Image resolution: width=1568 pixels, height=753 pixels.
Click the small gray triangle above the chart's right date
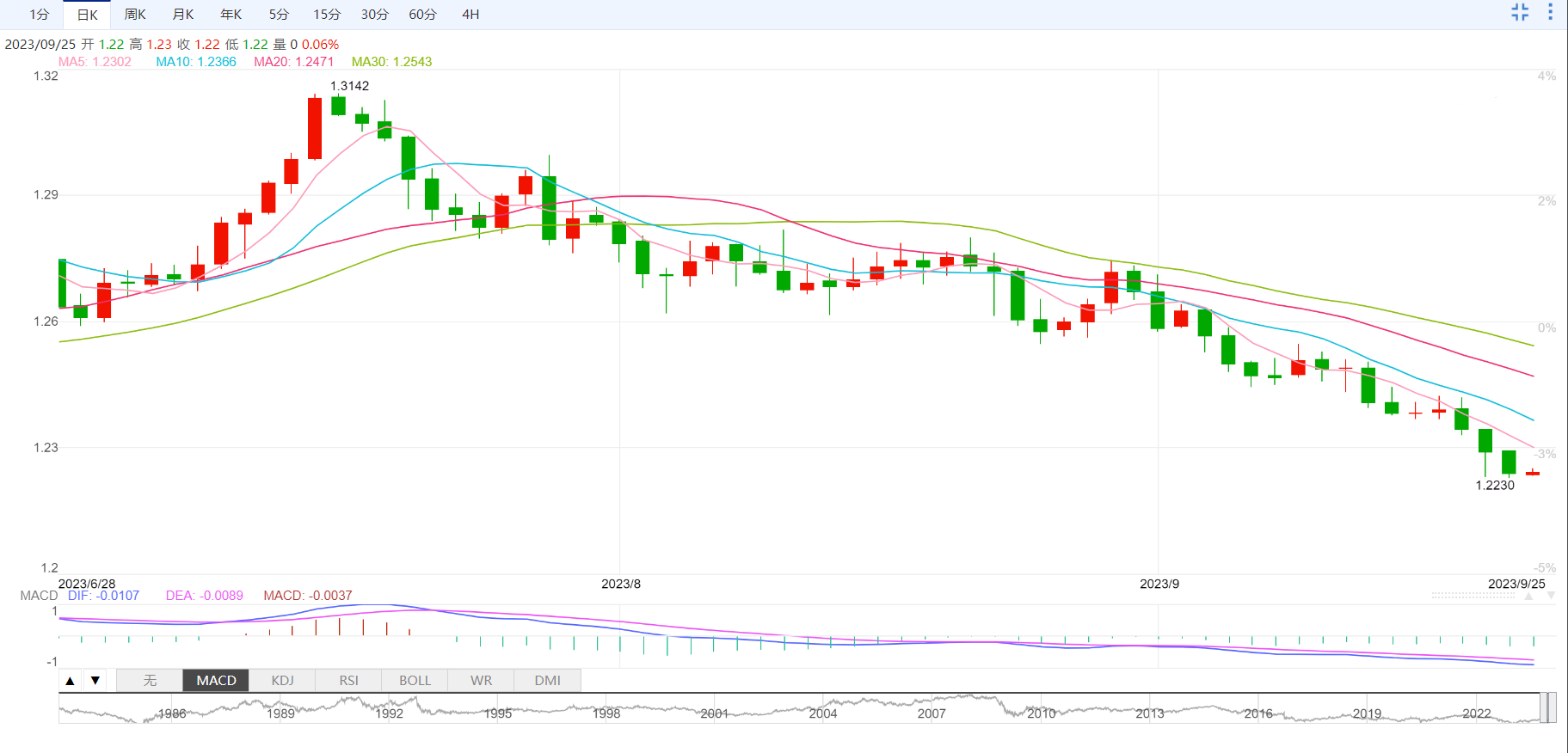(1528, 596)
